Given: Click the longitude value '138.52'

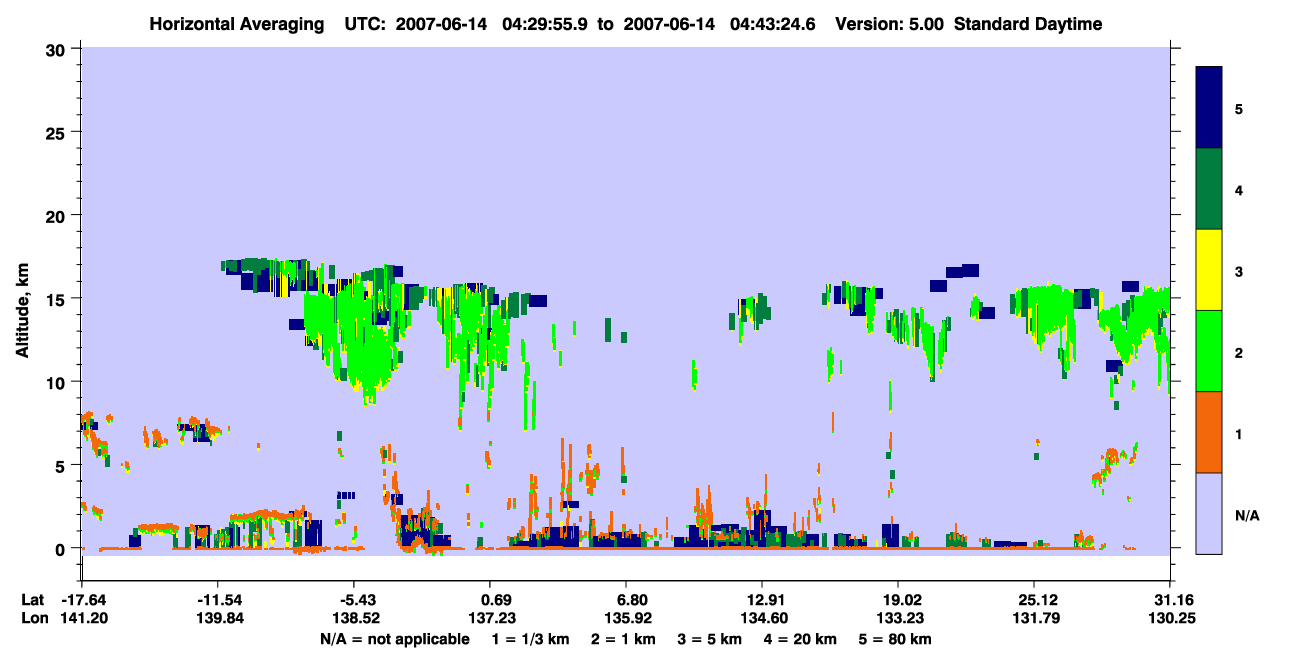Looking at the screenshot, I should [x=358, y=618].
